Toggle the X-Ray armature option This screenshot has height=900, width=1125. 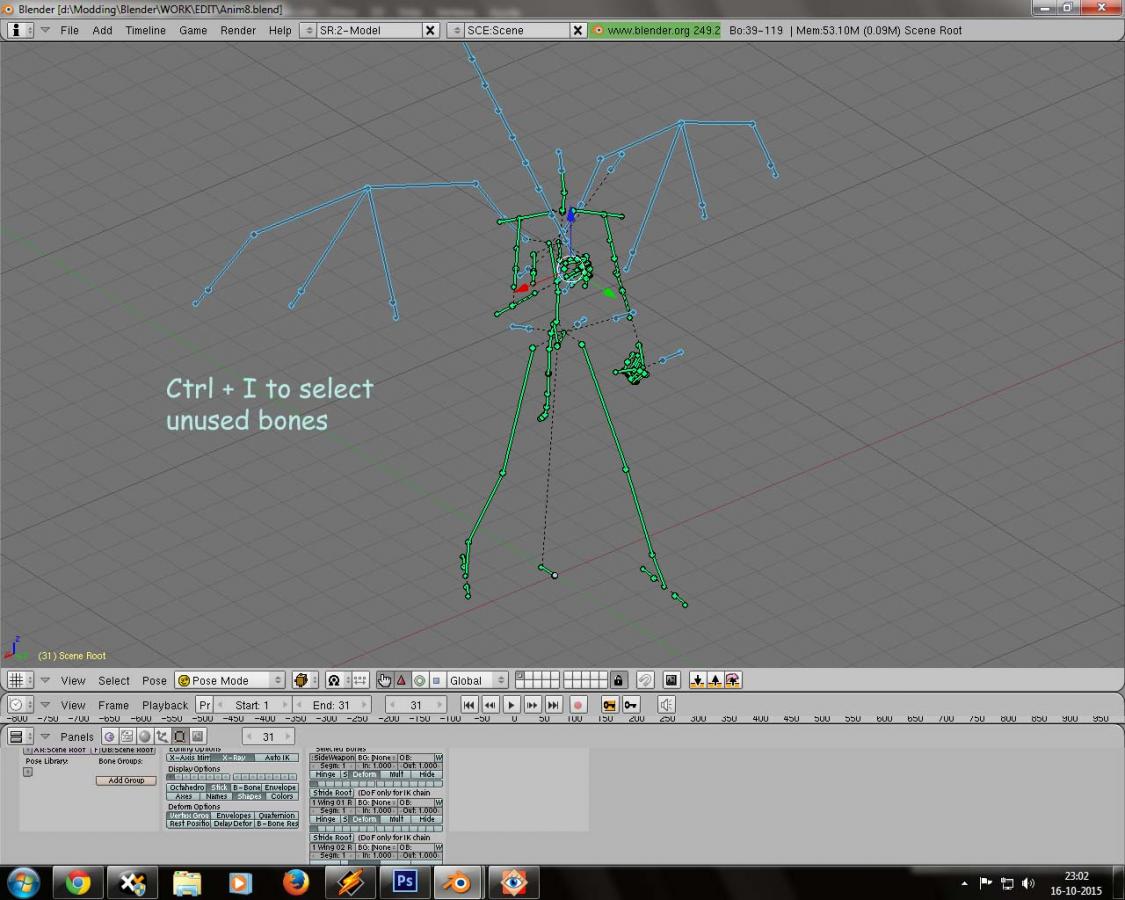point(233,757)
